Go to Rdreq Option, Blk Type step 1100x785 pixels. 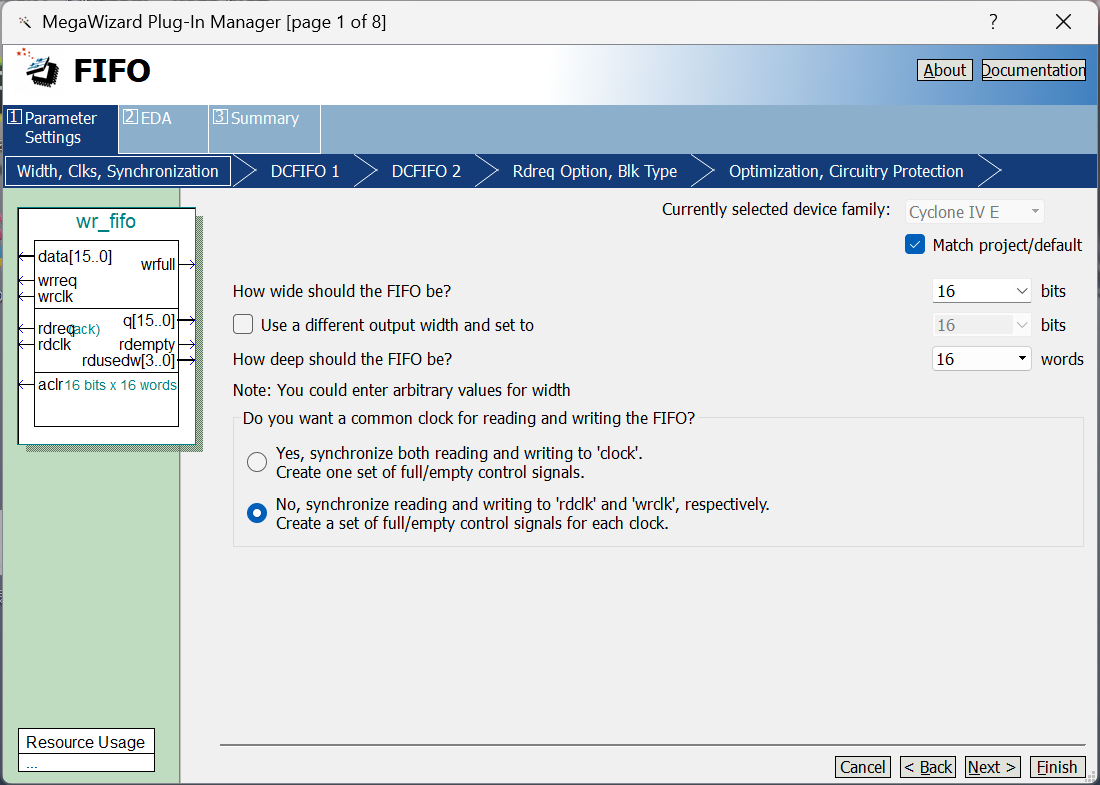594,171
